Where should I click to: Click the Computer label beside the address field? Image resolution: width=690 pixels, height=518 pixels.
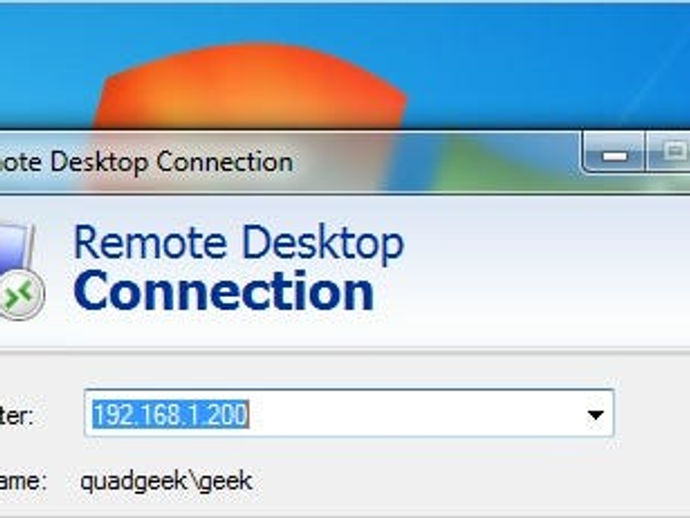16,415
